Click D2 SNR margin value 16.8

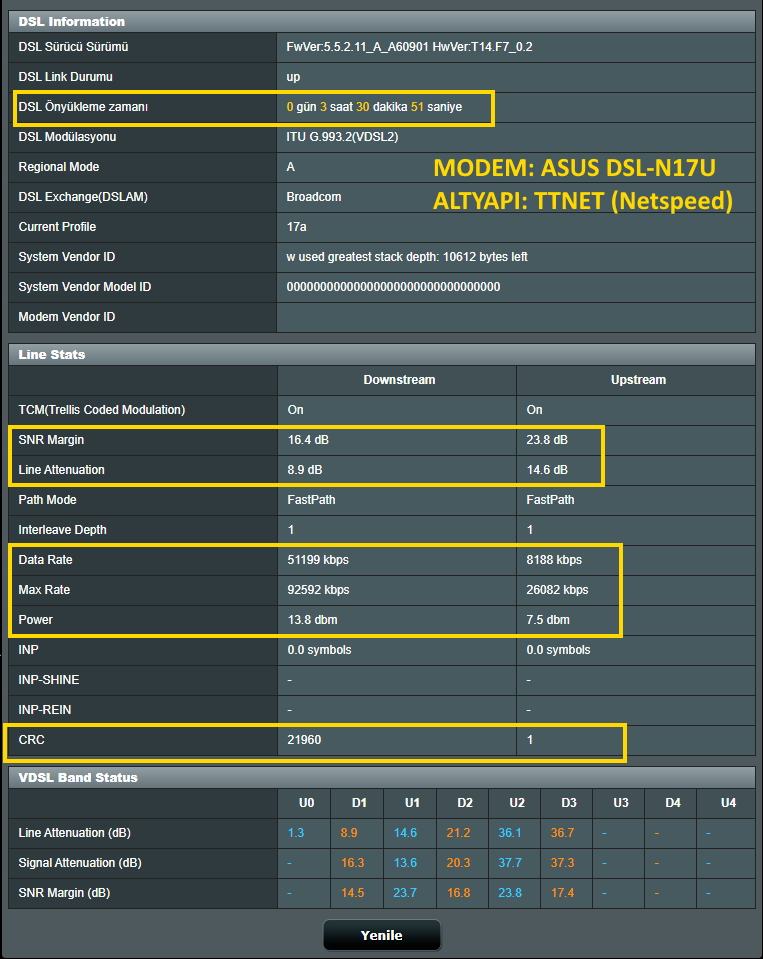[459, 892]
